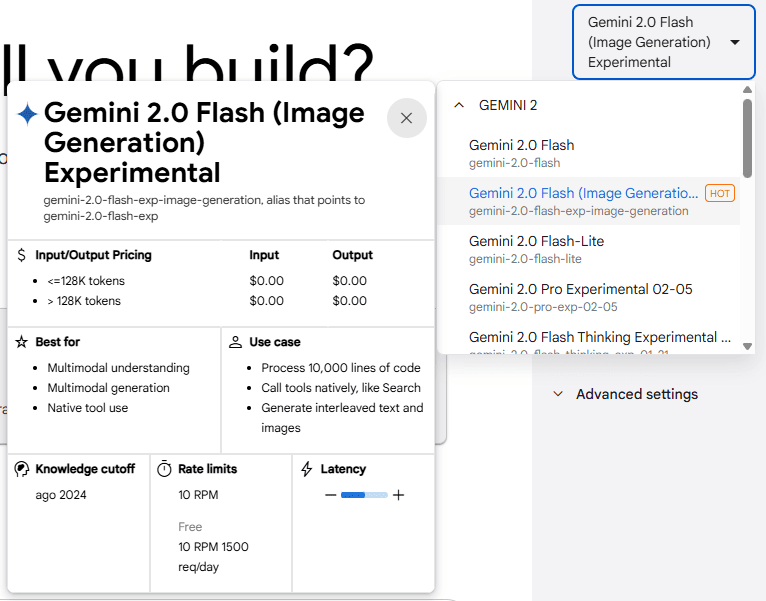This screenshot has height=601, width=766.
Task: Click the Rate limits stopwatch icon
Action: tap(164, 469)
